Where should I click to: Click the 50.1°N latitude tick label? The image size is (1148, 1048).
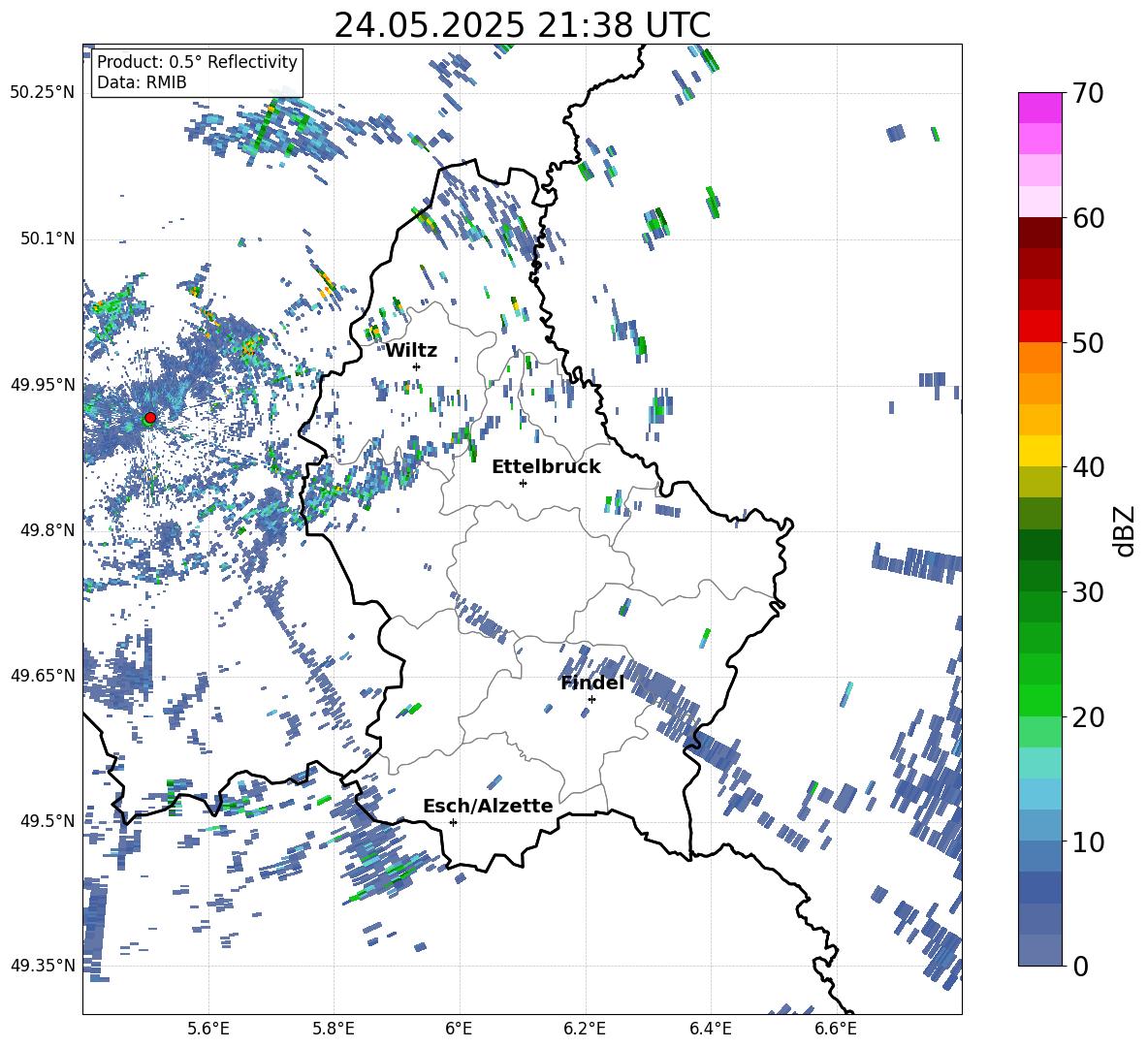(x=47, y=239)
